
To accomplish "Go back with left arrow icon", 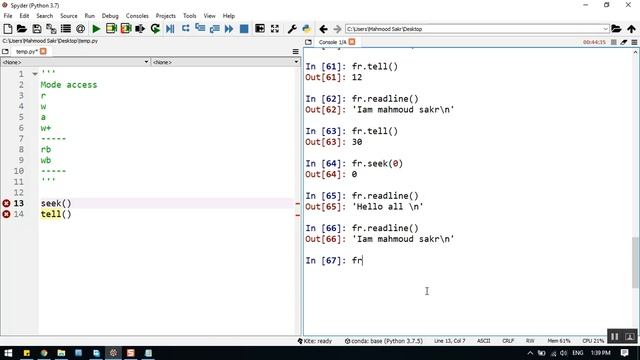I will click(323, 29).
